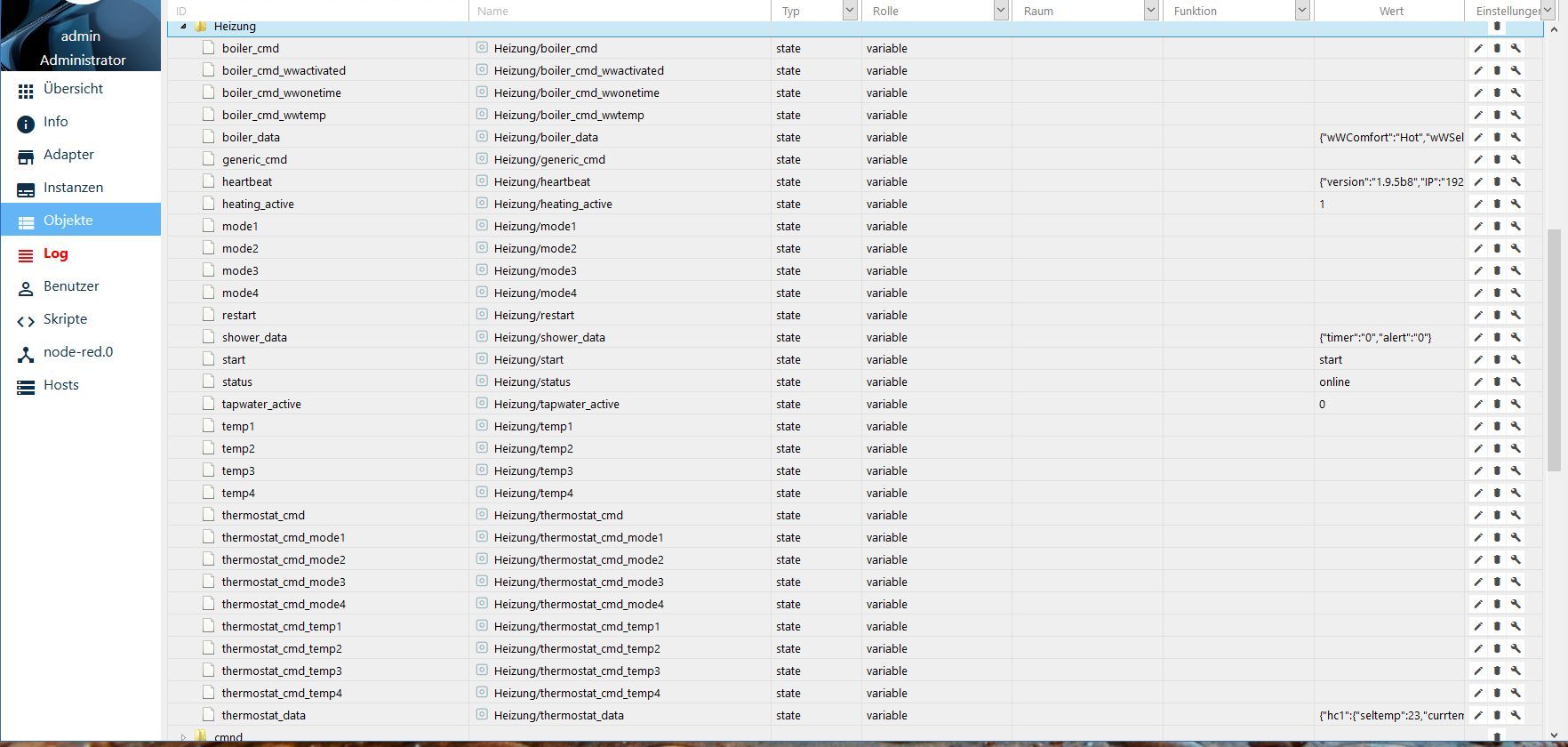Edit the tapwater_active object with pencil icon
Viewport: 1568px width, 747px height.
(1478, 404)
